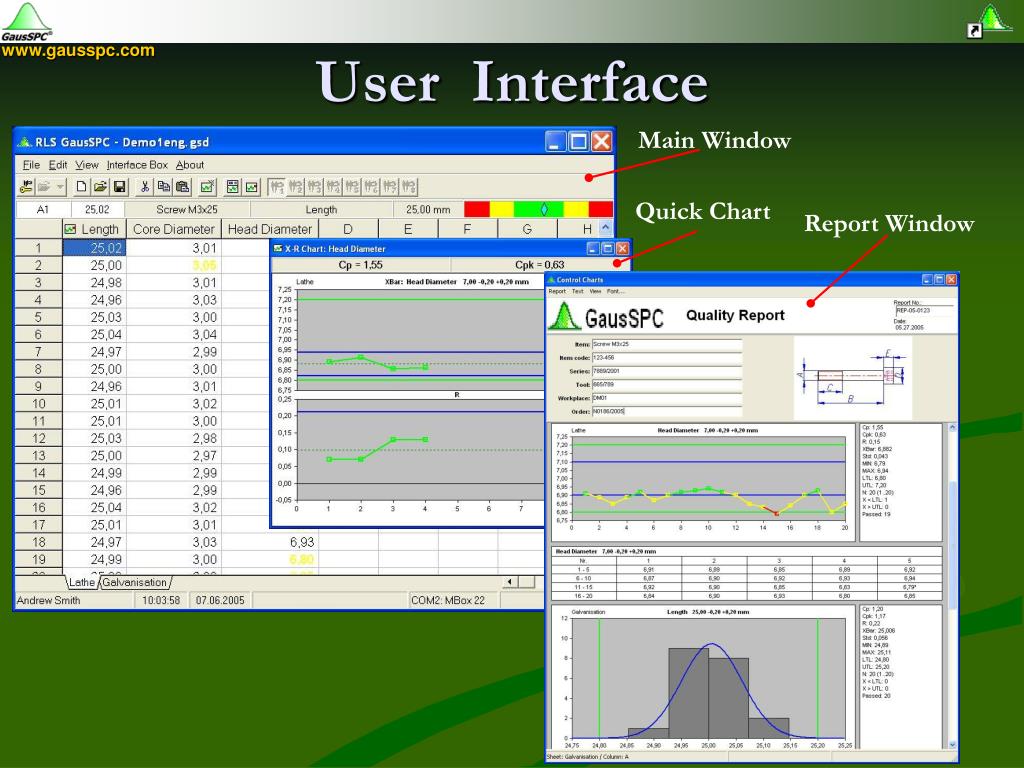Select measuring gauge icon number 1
This screenshot has width=1024, height=768.
coord(277,187)
